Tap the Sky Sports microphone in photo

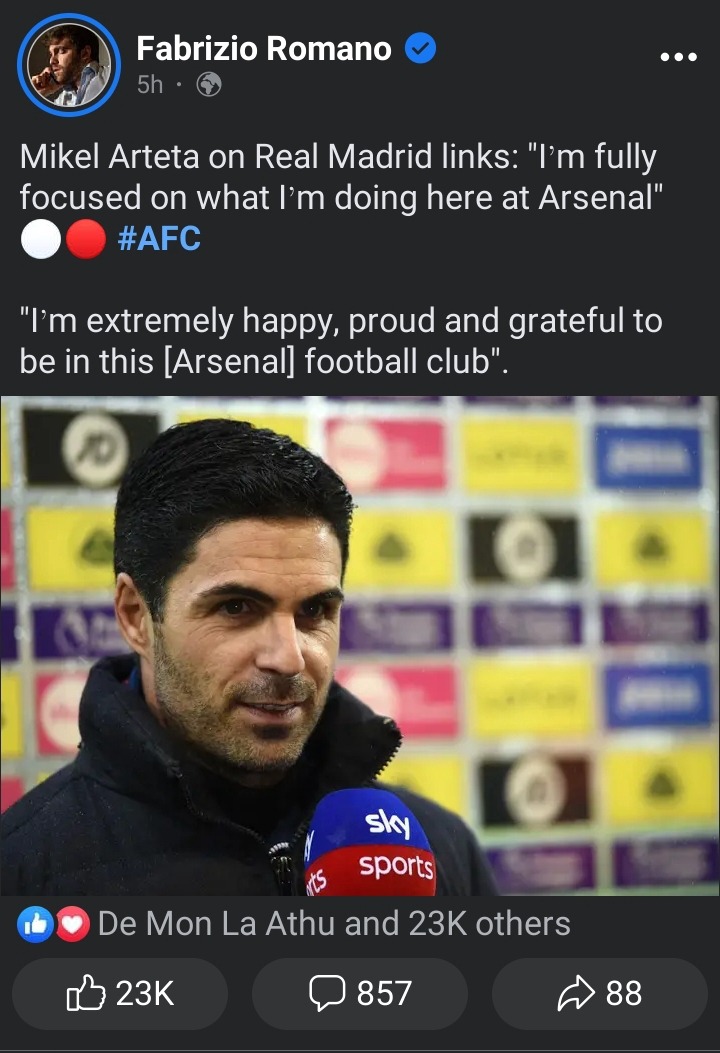coord(370,842)
